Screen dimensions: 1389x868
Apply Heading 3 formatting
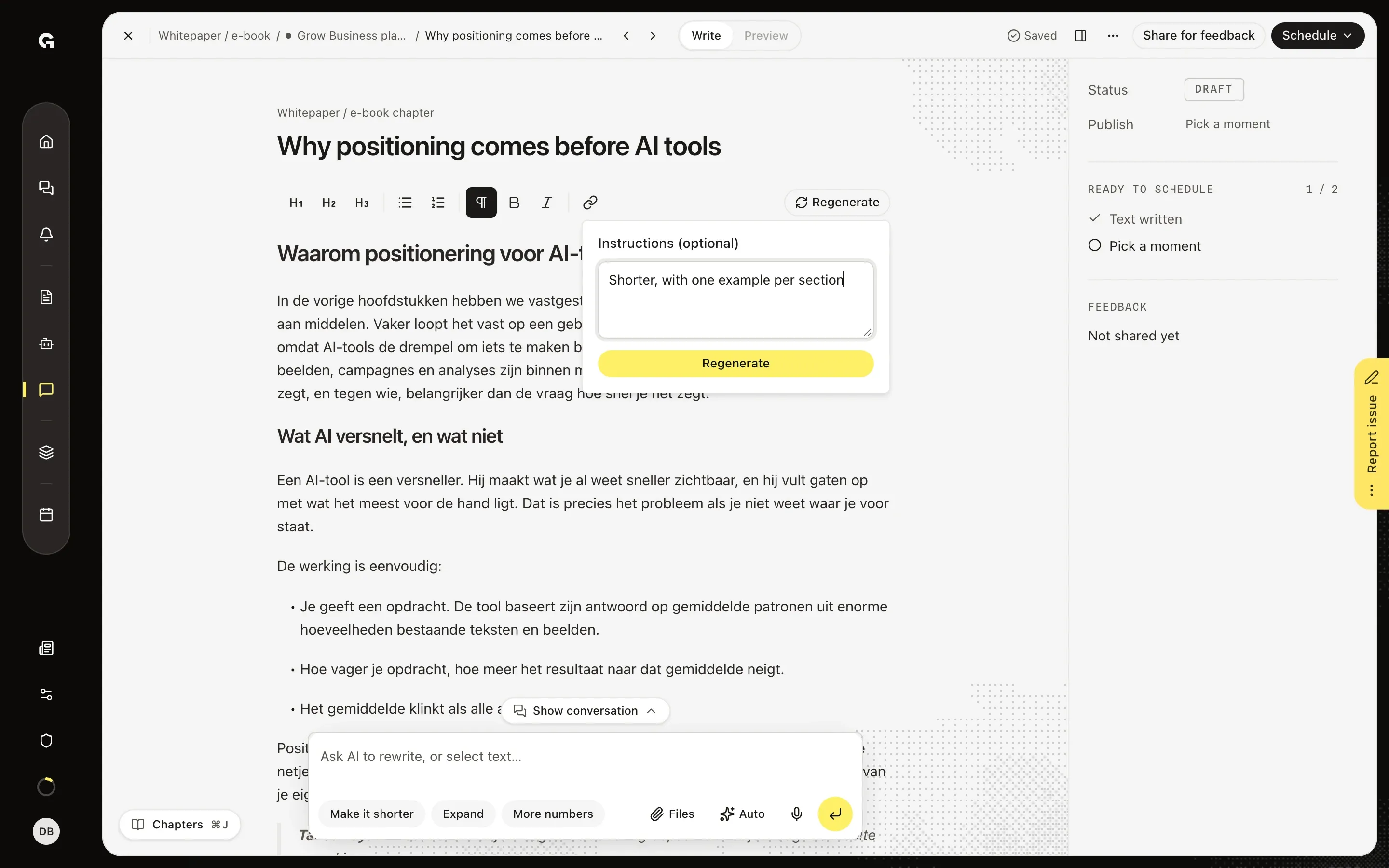point(362,203)
